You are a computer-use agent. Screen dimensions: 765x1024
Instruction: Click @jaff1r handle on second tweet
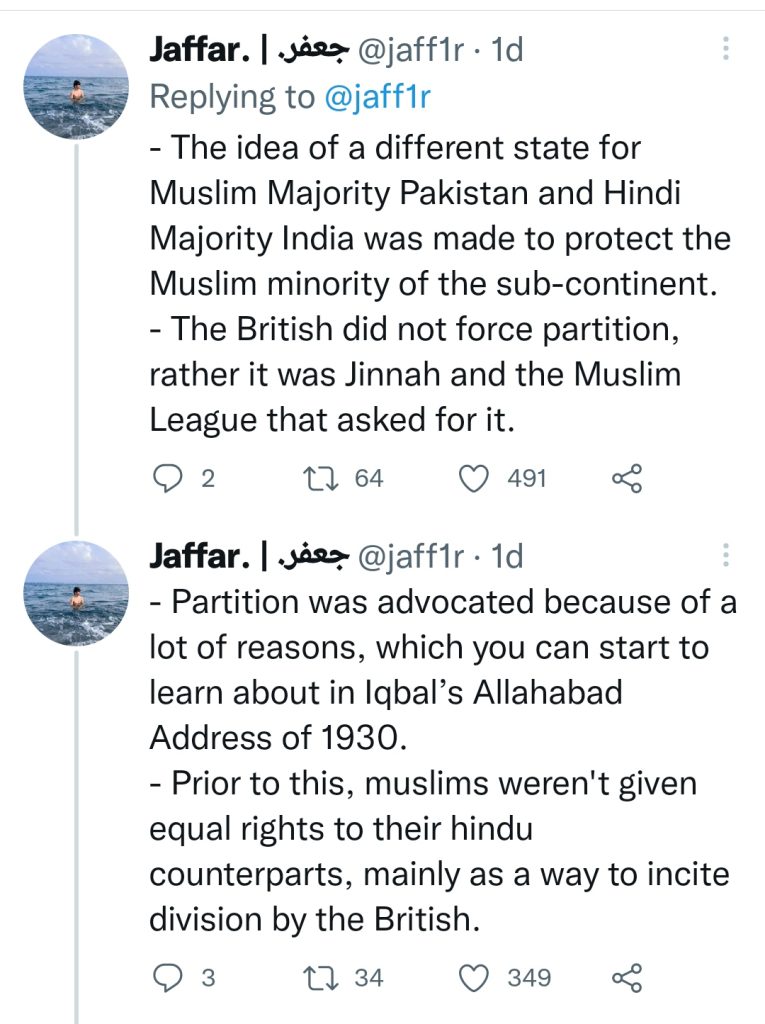pyautogui.click(x=412, y=556)
